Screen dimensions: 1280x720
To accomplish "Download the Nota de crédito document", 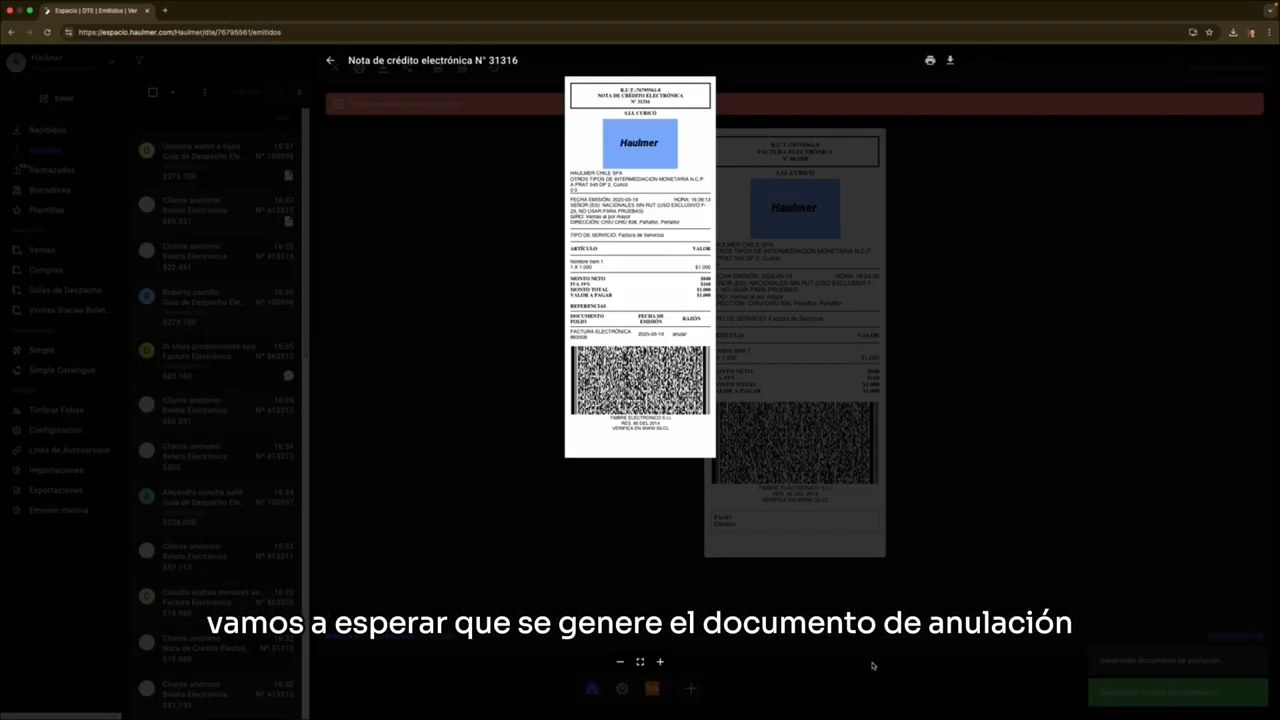I will pos(950,60).
